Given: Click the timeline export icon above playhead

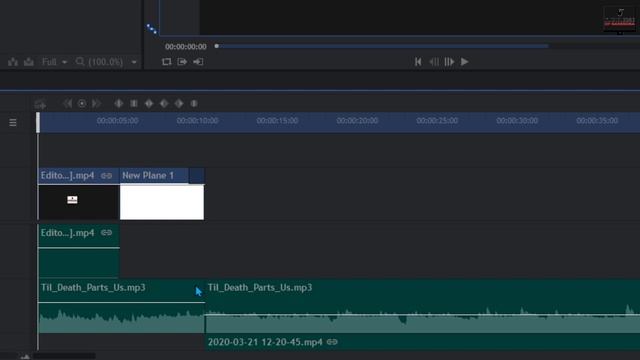Looking at the screenshot, I should (x=40, y=104).
